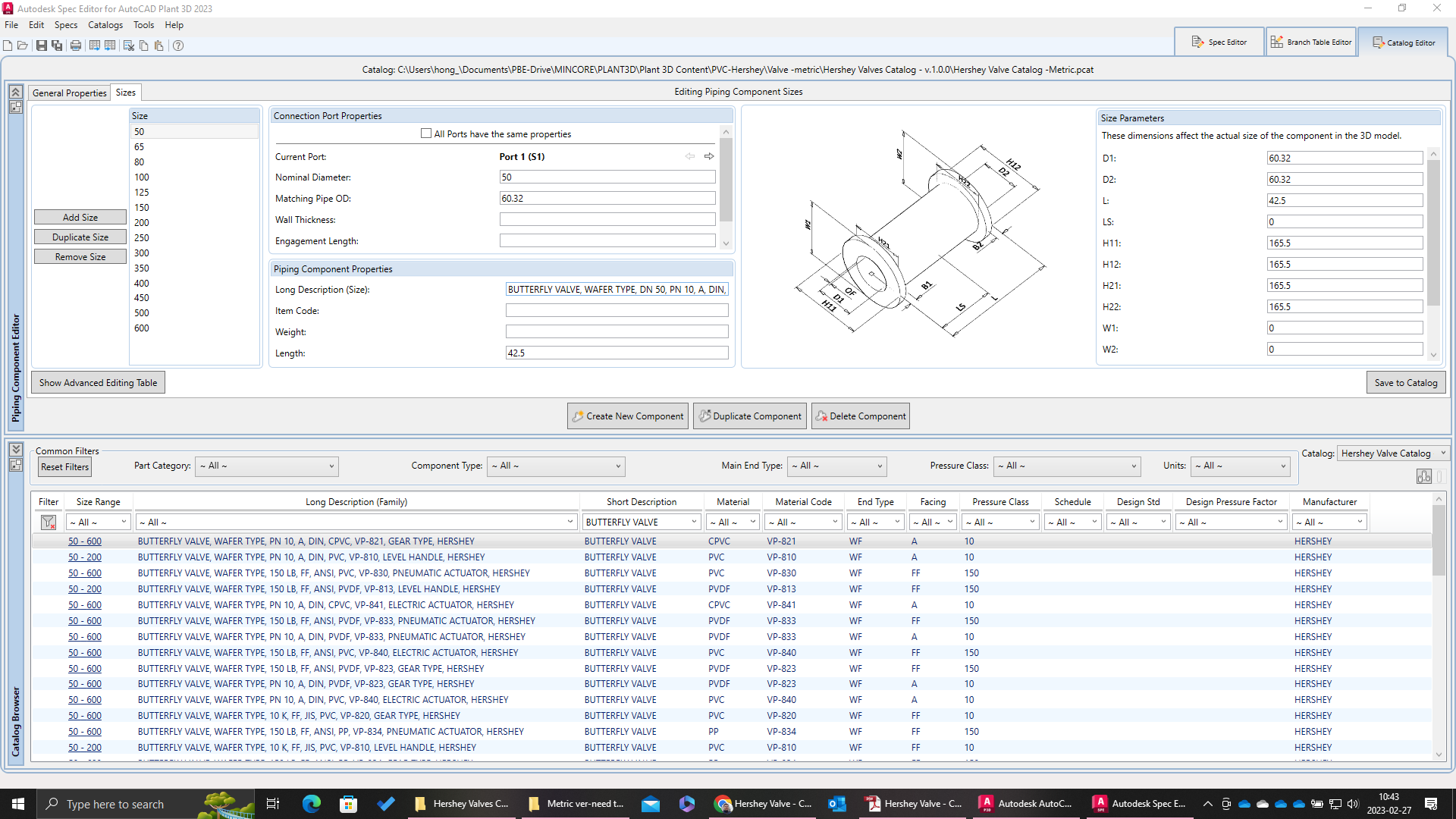Check All Ports have the same properties
Viewport: 1456px width, 819px height.
426,133
